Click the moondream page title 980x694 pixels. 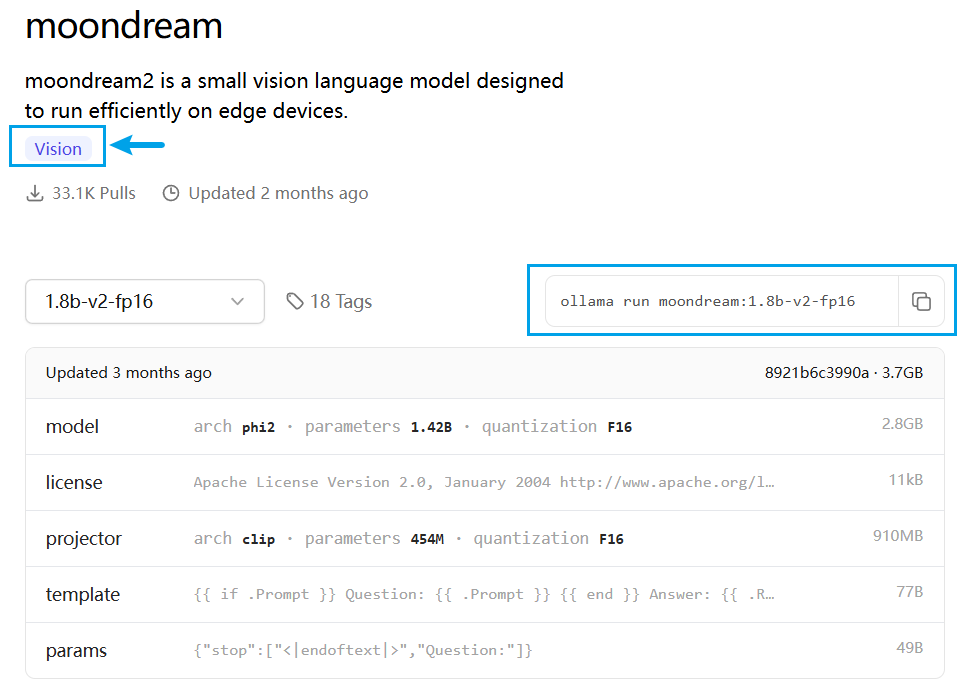pos(124,26)
